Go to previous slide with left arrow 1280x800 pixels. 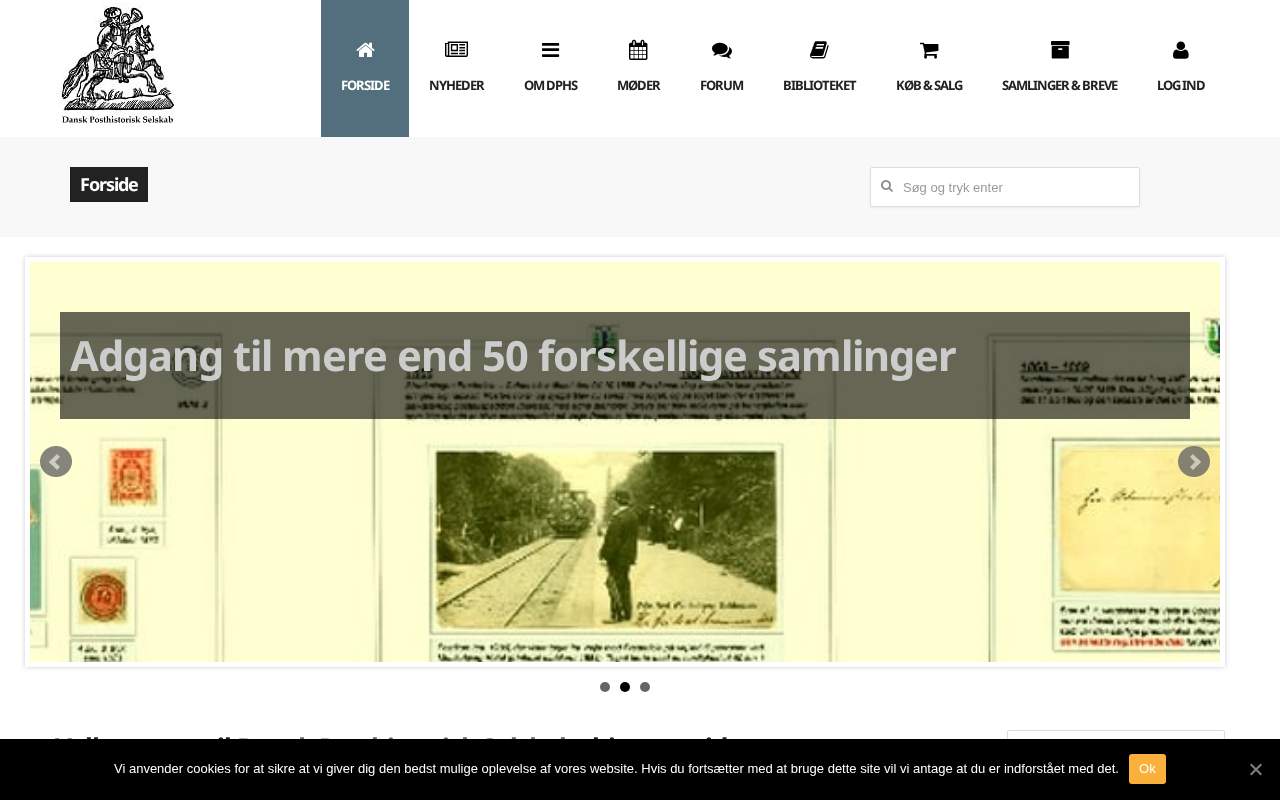[56, 462]
